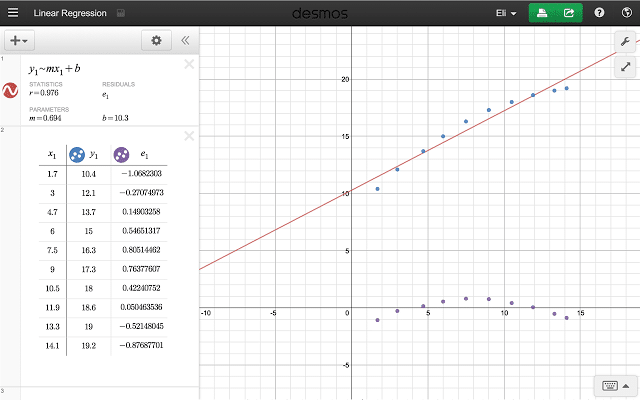640x400 pixels.
Task: Click the regression formula y1~mx1+b
Action: click(54, 69)
